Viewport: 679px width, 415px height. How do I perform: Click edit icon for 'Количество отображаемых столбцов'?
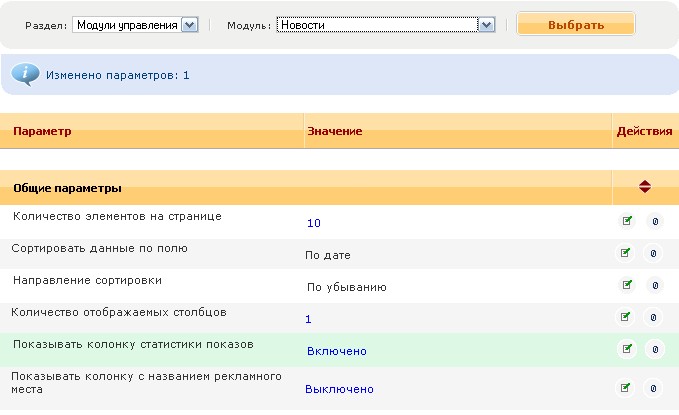[x=627, y=317]
